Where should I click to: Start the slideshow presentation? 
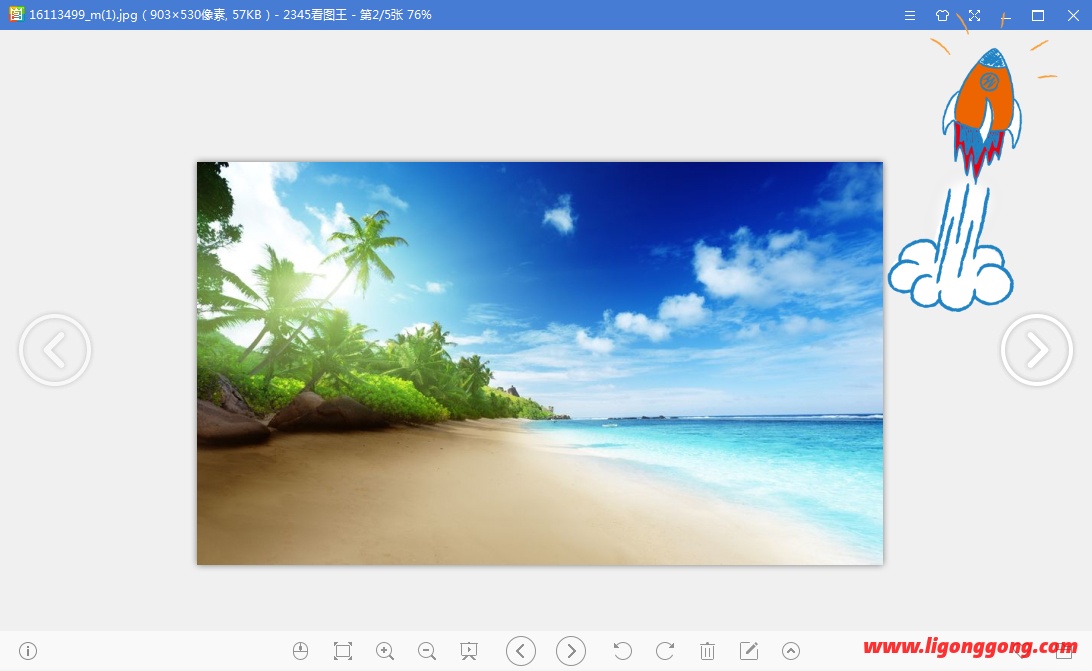(469, 651)
